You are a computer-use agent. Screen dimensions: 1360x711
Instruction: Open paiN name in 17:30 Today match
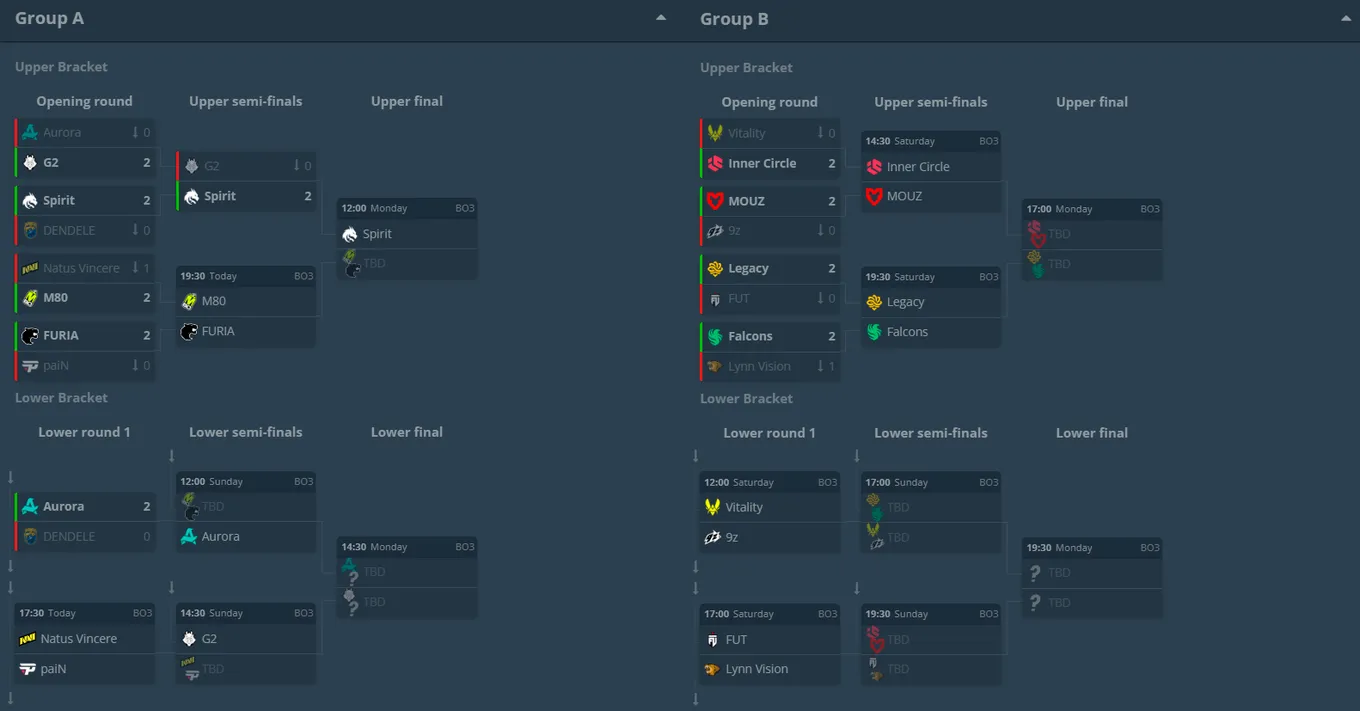point(54,669)
